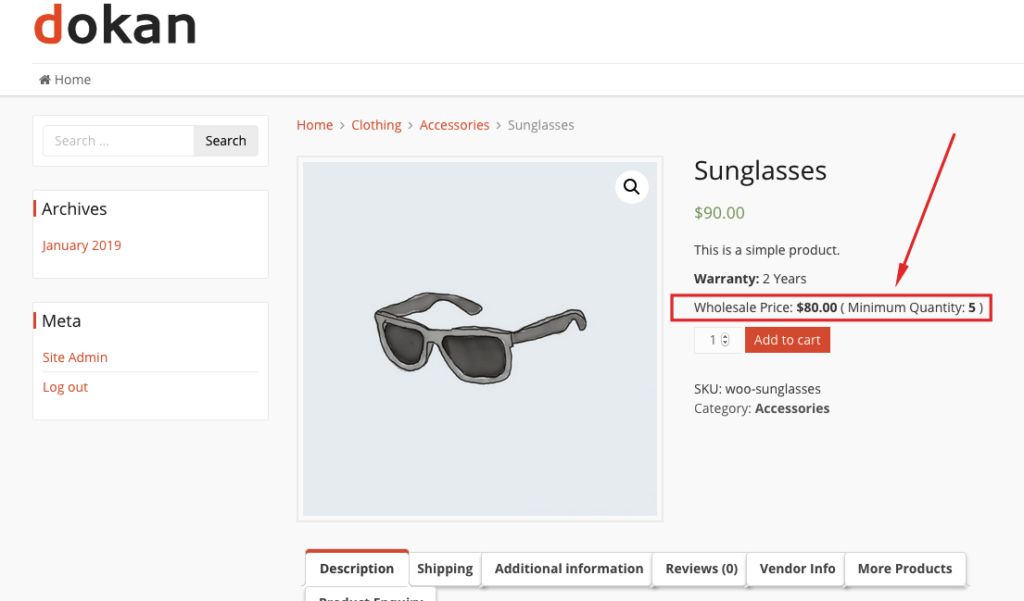1024x601 pixels.
Task: Click the SKU: woo-sunglasses text
Action: click(757, 389)
